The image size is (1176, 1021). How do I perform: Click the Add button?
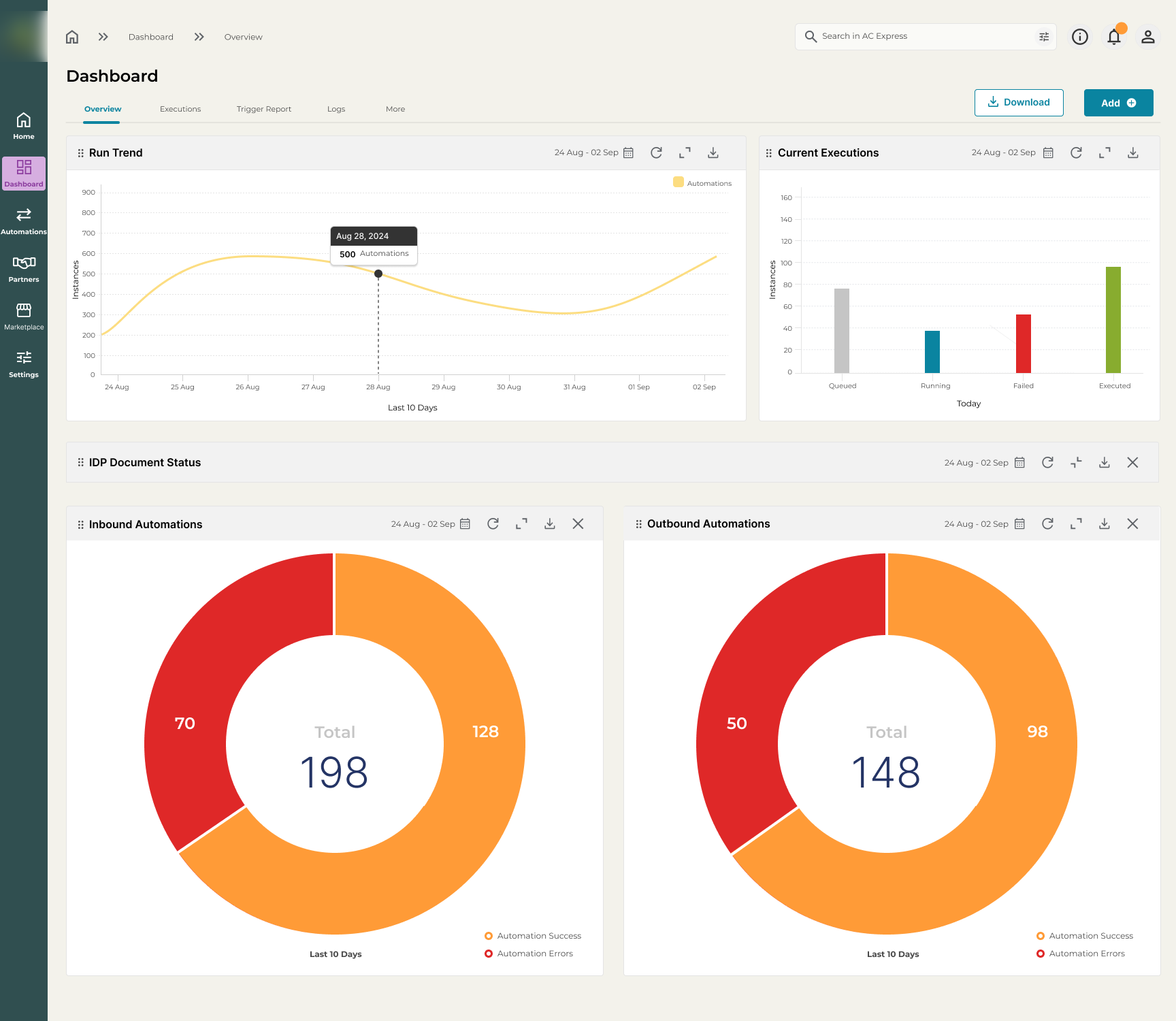tap(1118, 103)
